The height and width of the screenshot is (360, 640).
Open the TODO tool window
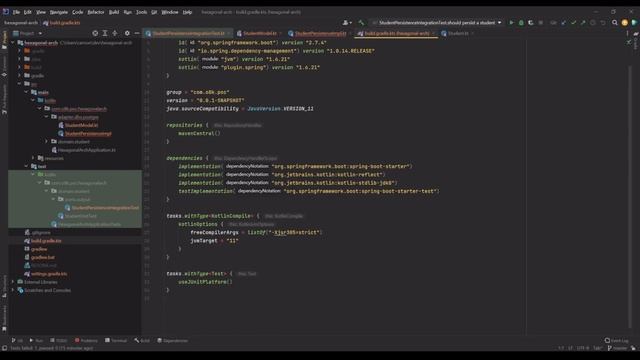(59, 340)
